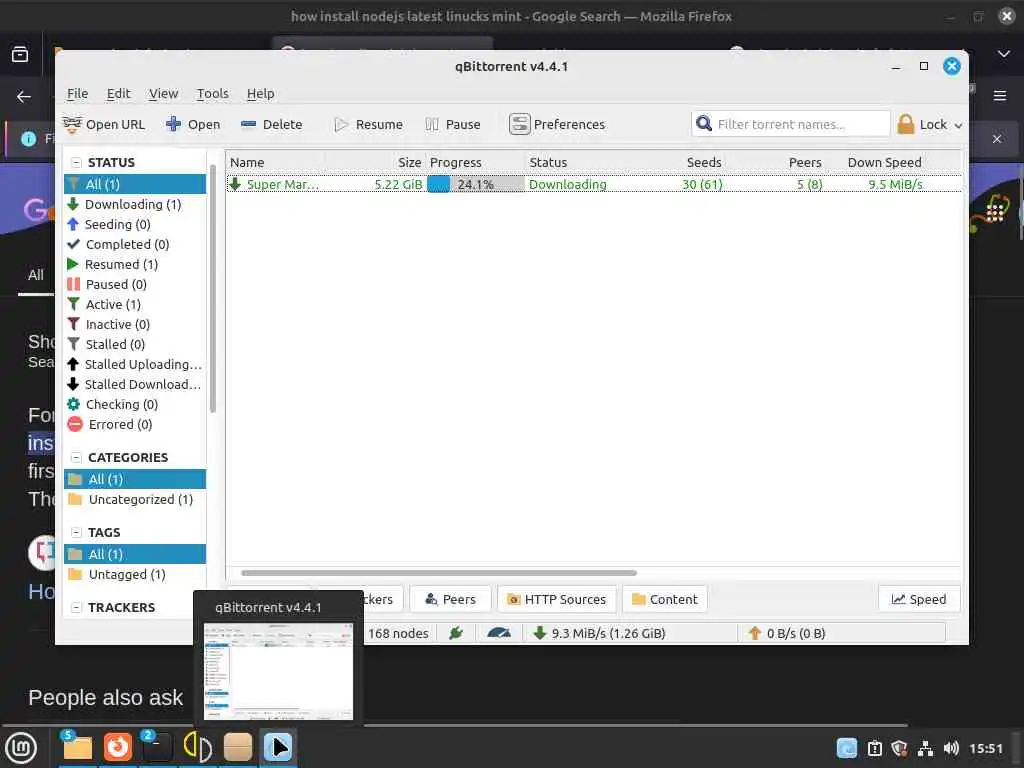Filter by Downloading (1) status
The width and height of the screenshot is (1024, 768).
(x=135, y=204)
